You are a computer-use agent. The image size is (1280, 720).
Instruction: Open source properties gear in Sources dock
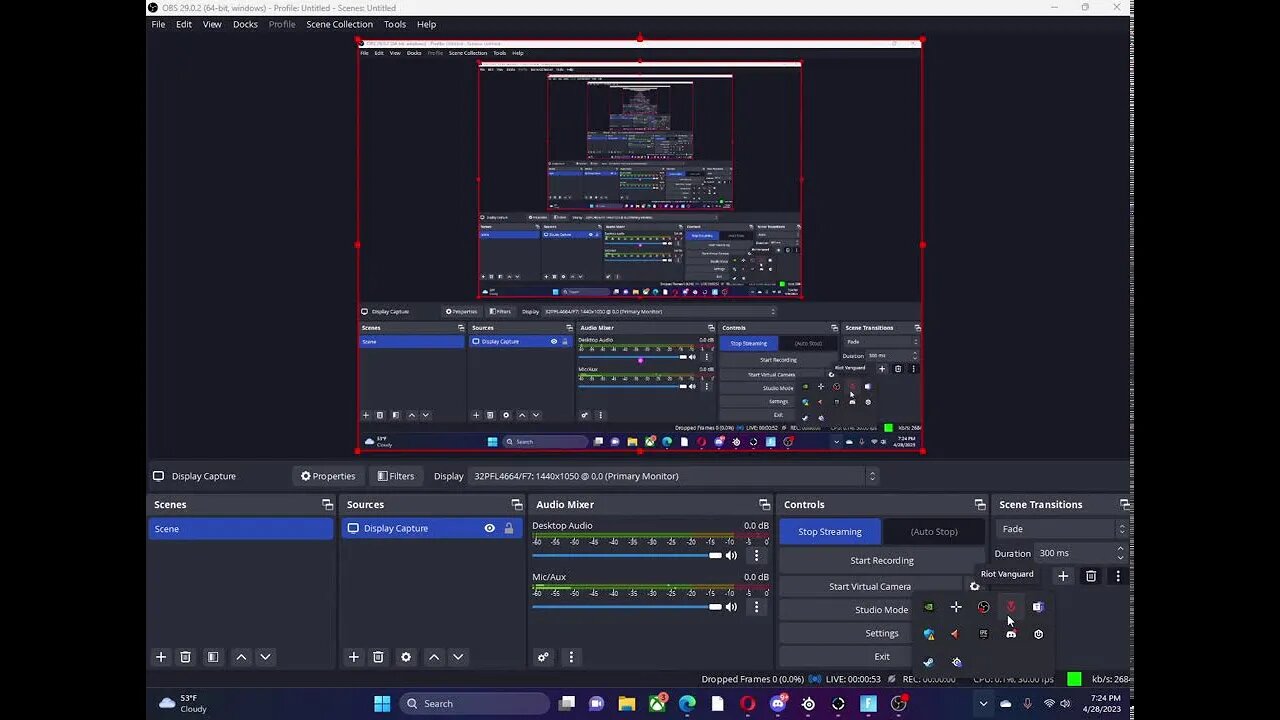405,657
